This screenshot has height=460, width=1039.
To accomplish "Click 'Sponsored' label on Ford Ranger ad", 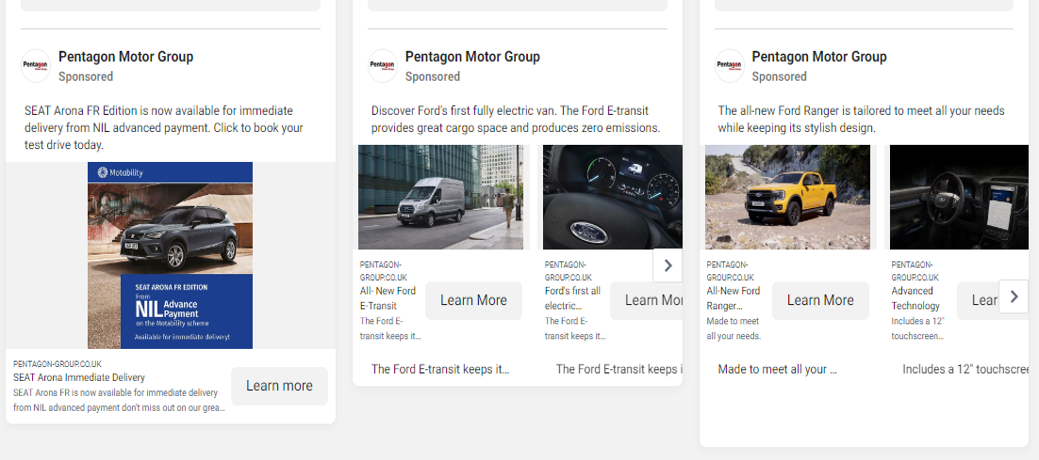I will pyautogui.click(x=779, y=76).
